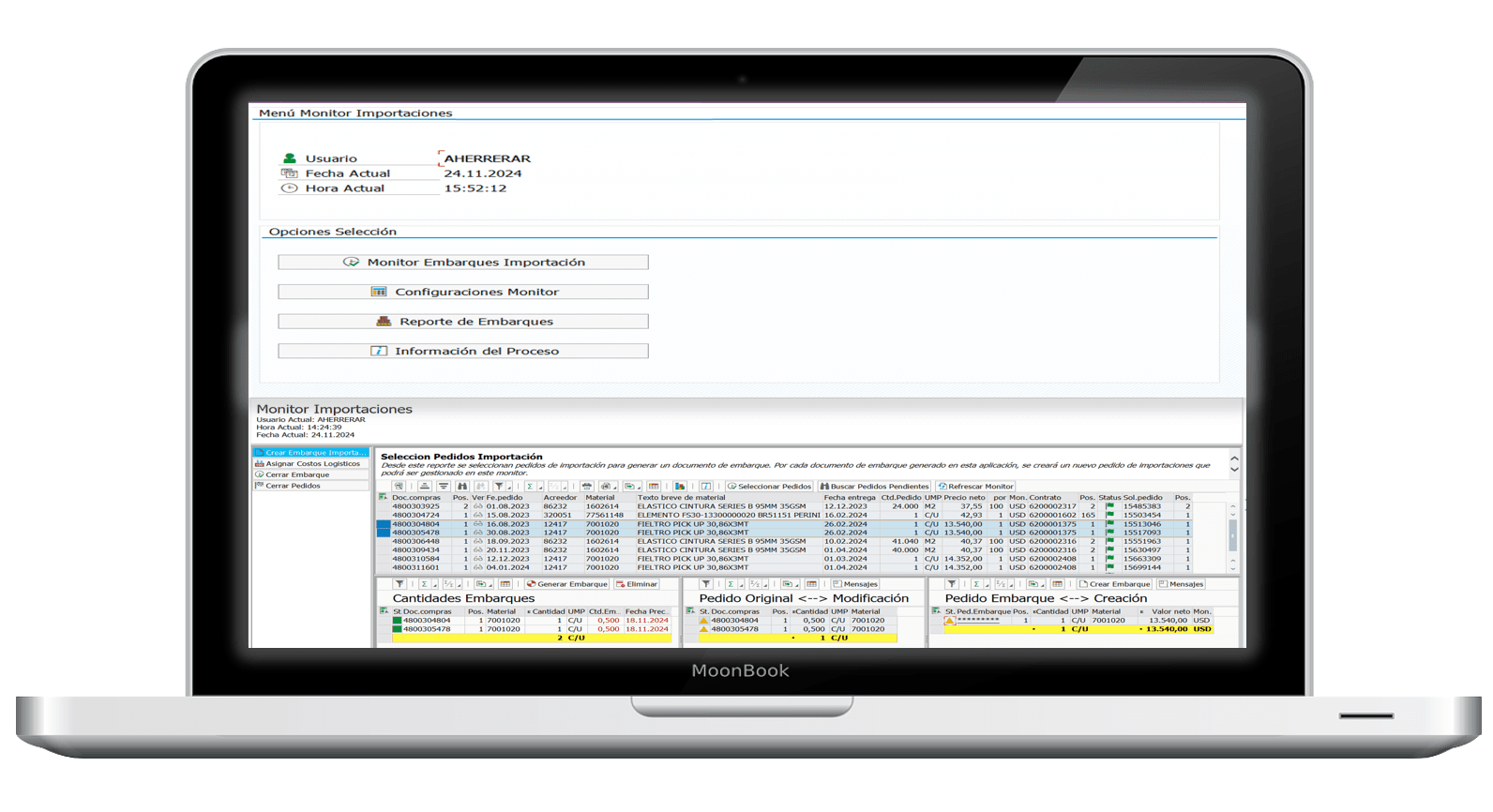Click details magnifier icon in main toolbar
The width and height of the screenshot is (1493, 812).
pos(400,487)
